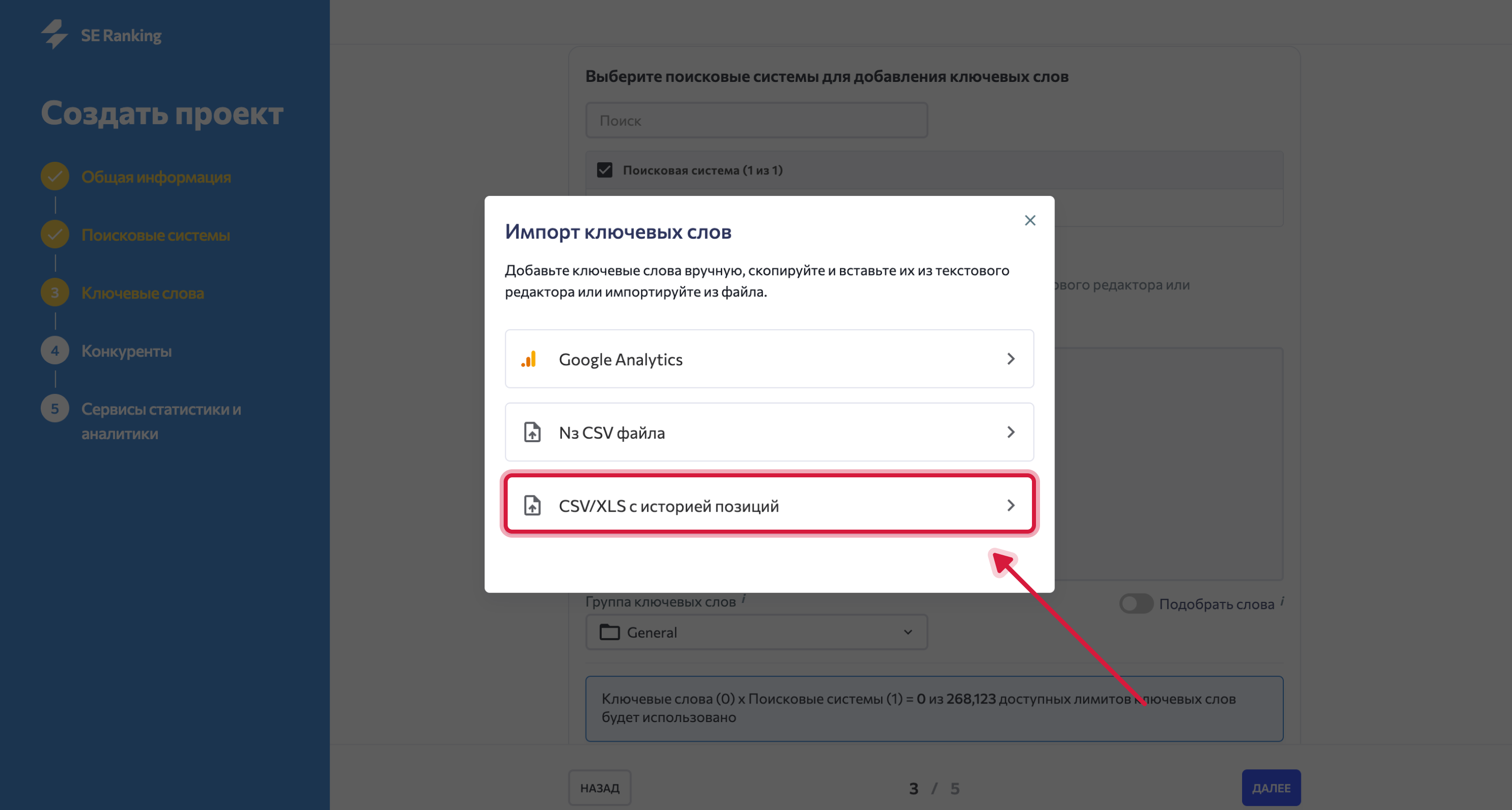Go to the 'Общая информация' step
This screenshot has height=810, width=1512.
coord(156,177)
